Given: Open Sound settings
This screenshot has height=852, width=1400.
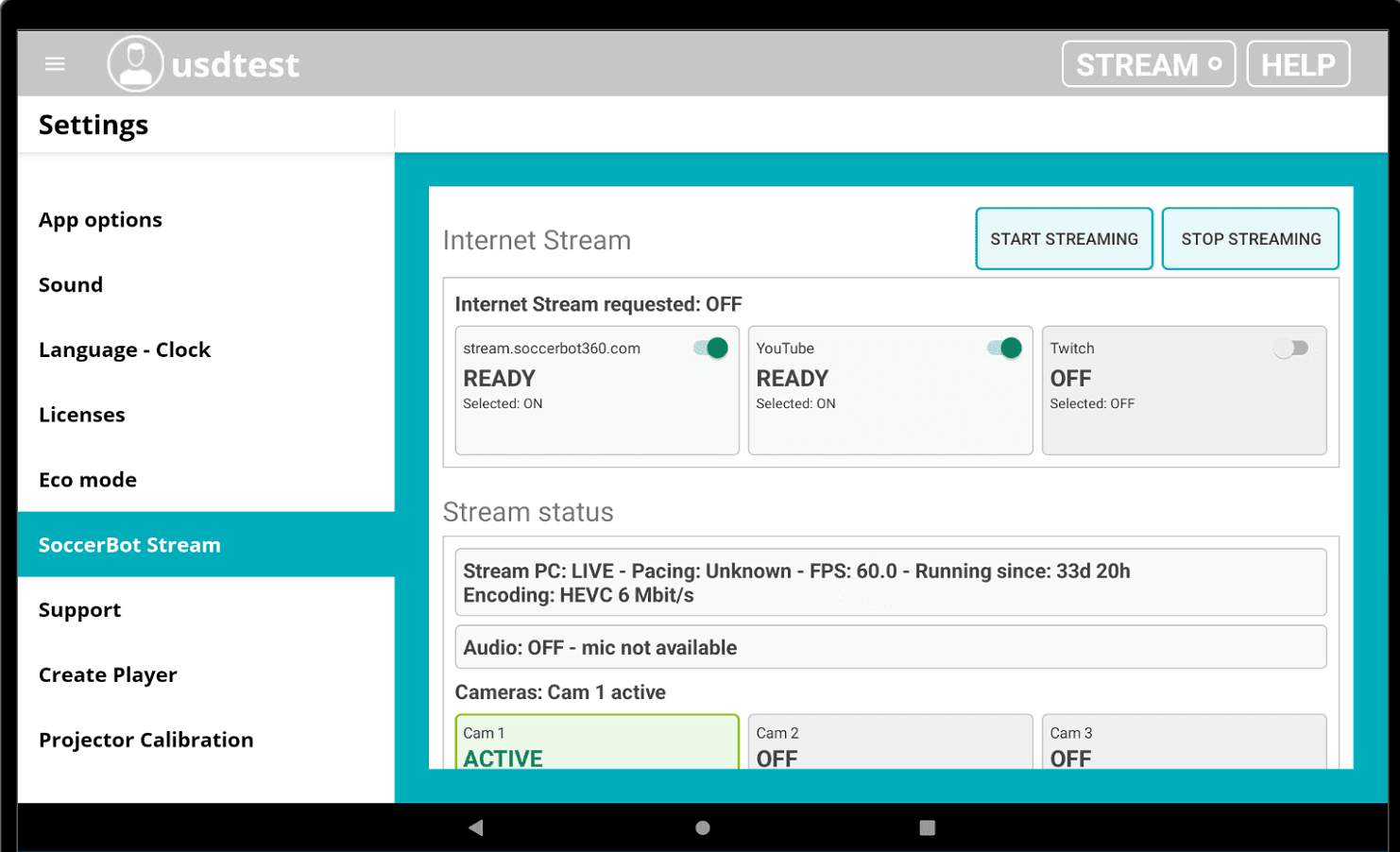Looking at the screenshot, I should click(206, 285).
